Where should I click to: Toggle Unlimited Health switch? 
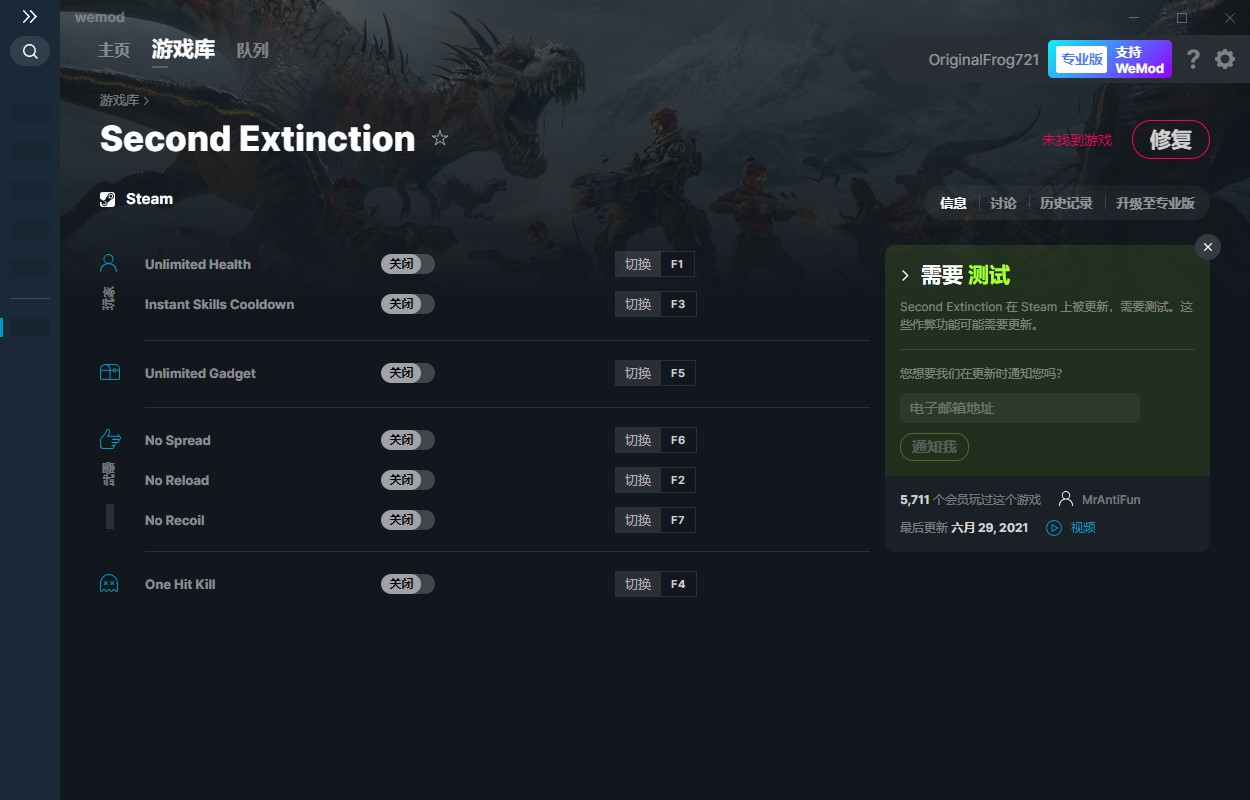pos(408,264)
